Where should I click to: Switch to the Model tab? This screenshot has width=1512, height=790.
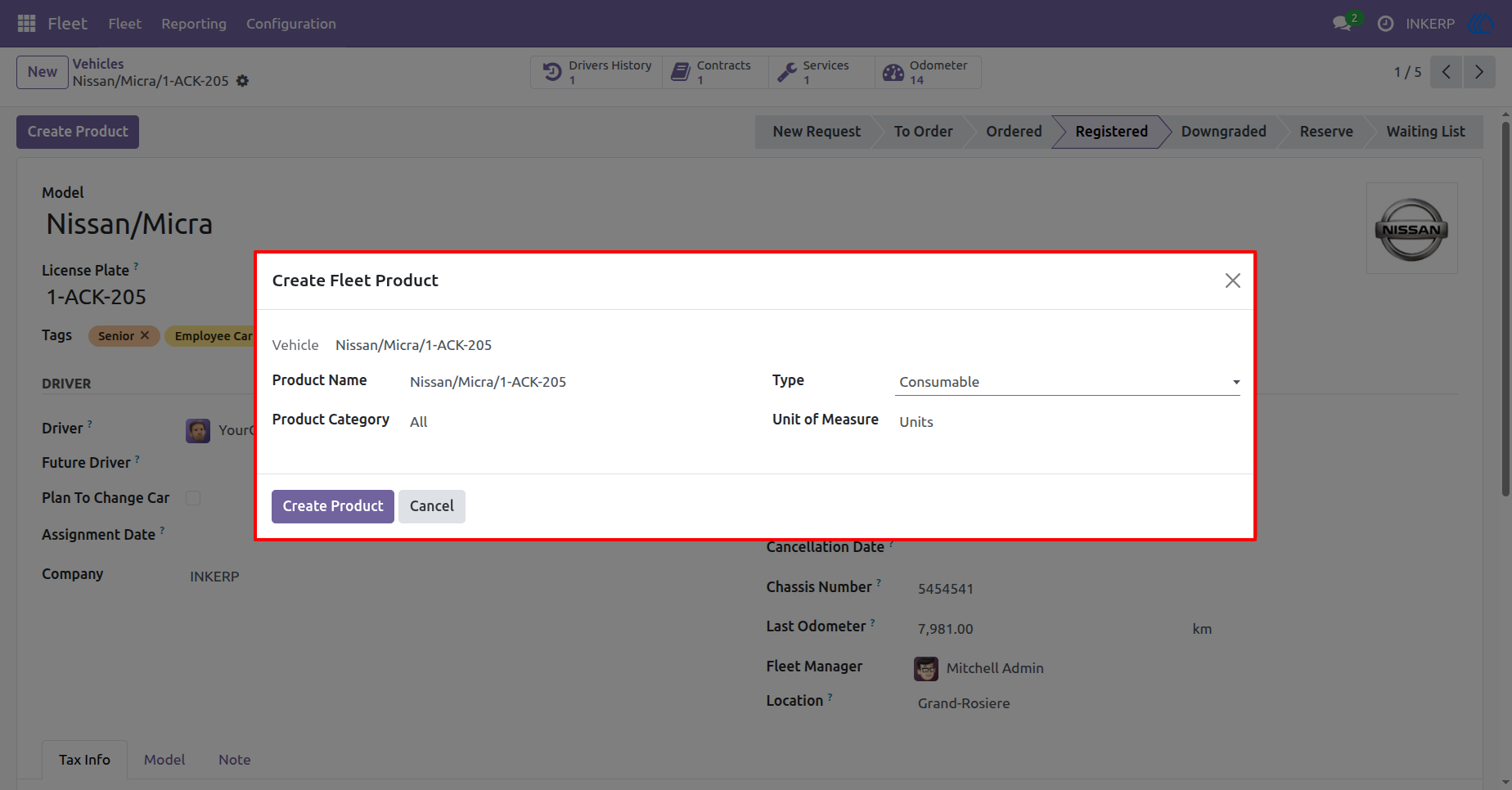click(164, 760)
